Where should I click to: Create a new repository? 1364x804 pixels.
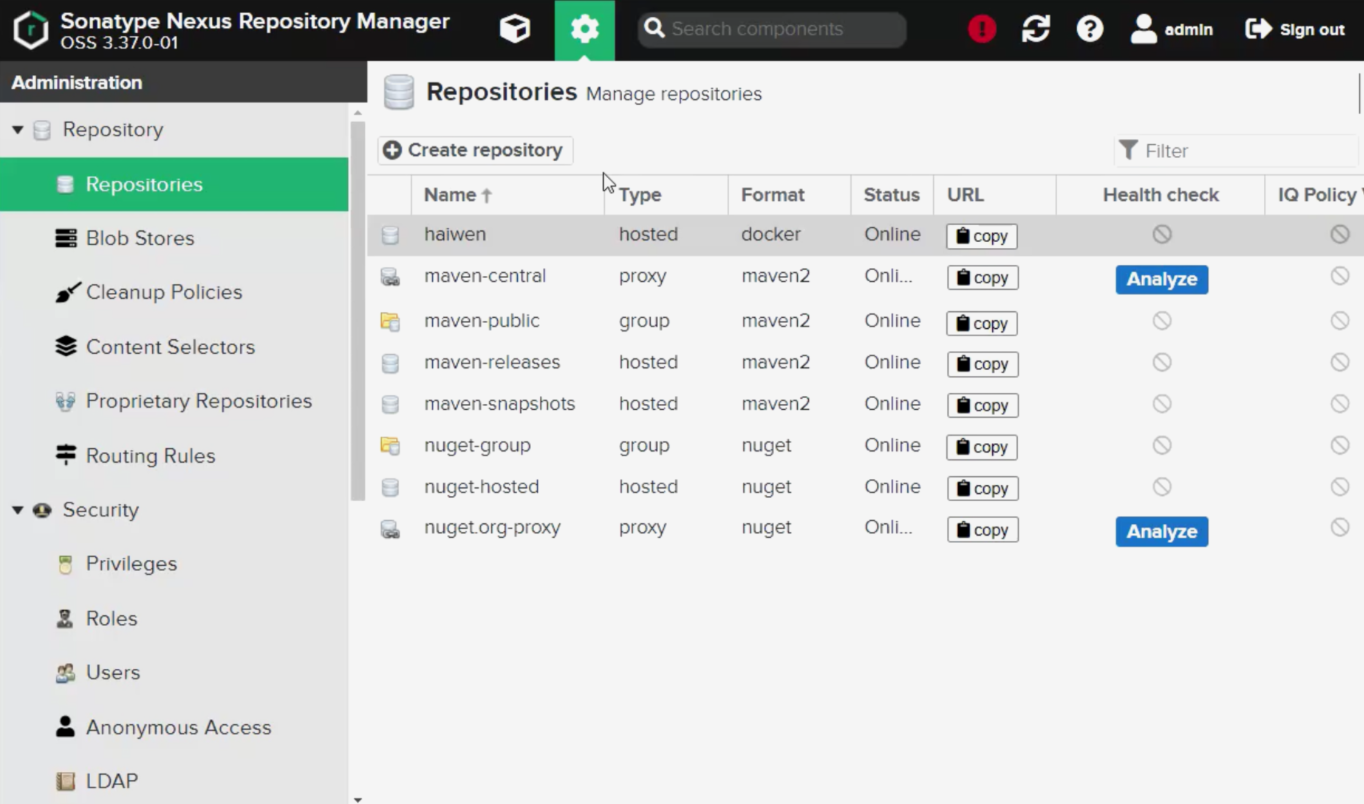(x=475, y=150)
